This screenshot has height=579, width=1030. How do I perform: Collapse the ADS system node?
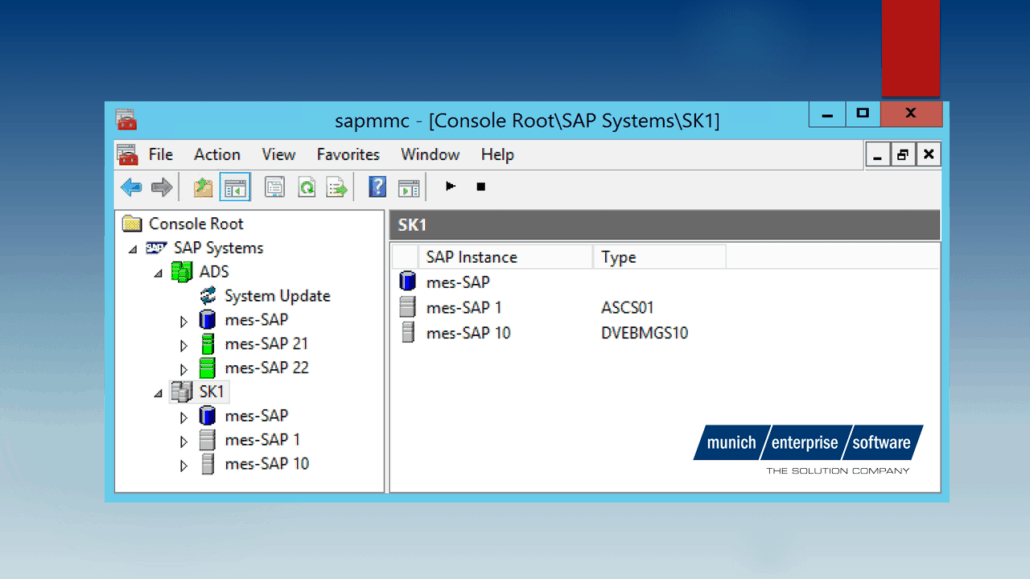[x=158, y=273]
